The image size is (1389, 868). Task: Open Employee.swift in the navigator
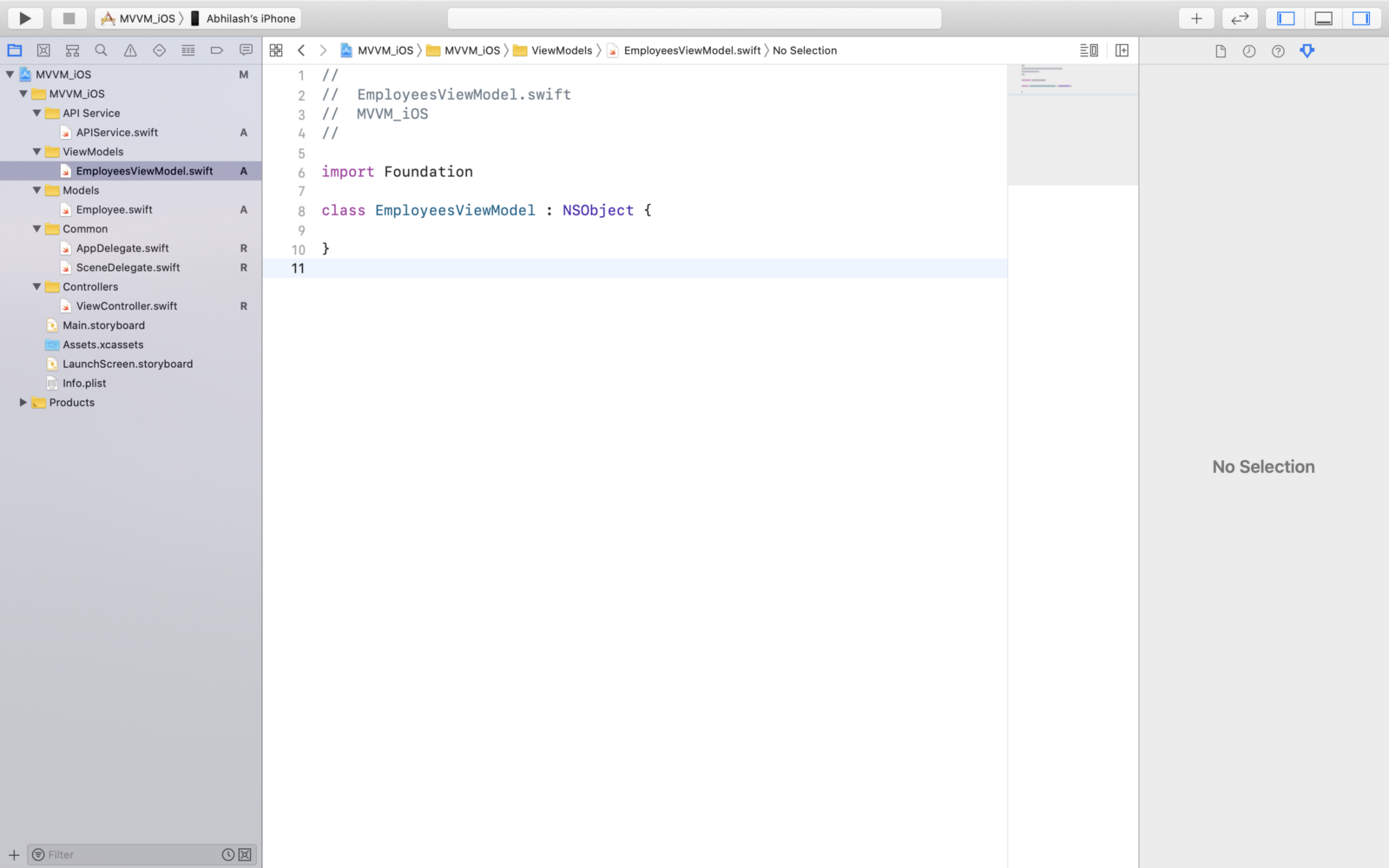131,210
